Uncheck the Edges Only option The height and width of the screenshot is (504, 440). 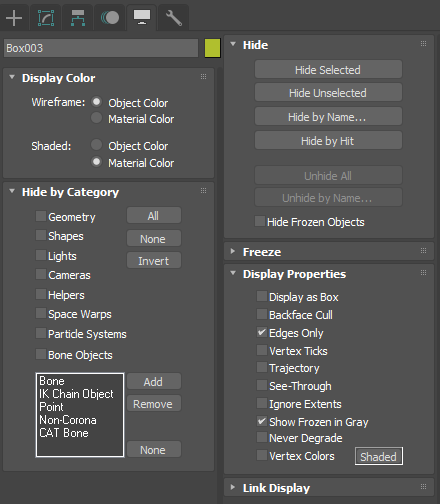262,332
